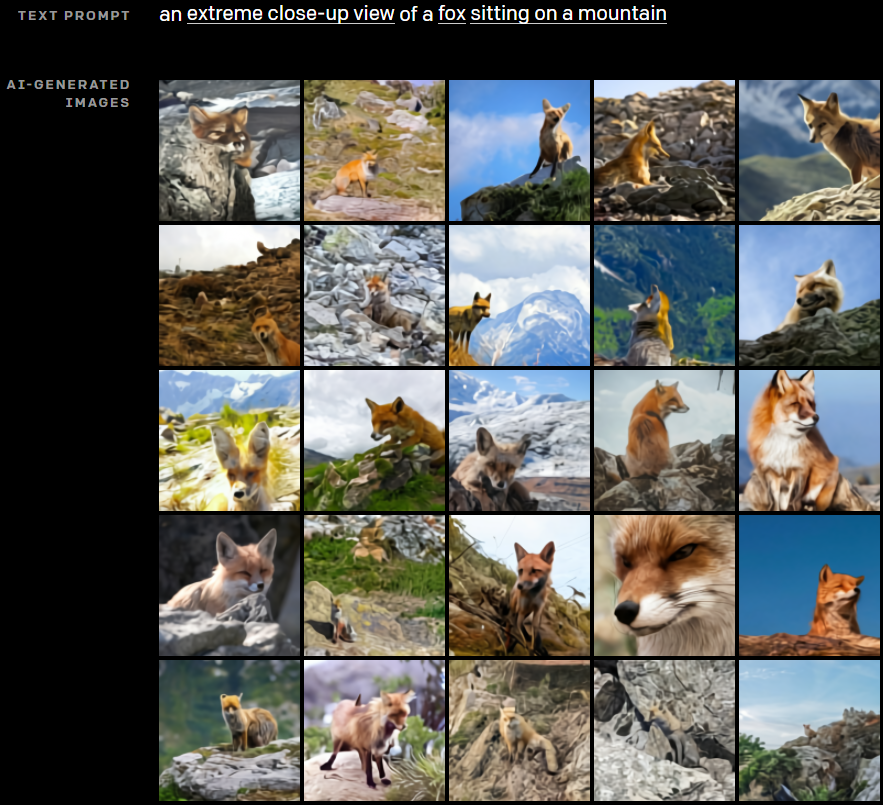View the pale fox lying on rock thumbnail
This screenshot has width=883, height=805.
(809, 295)
